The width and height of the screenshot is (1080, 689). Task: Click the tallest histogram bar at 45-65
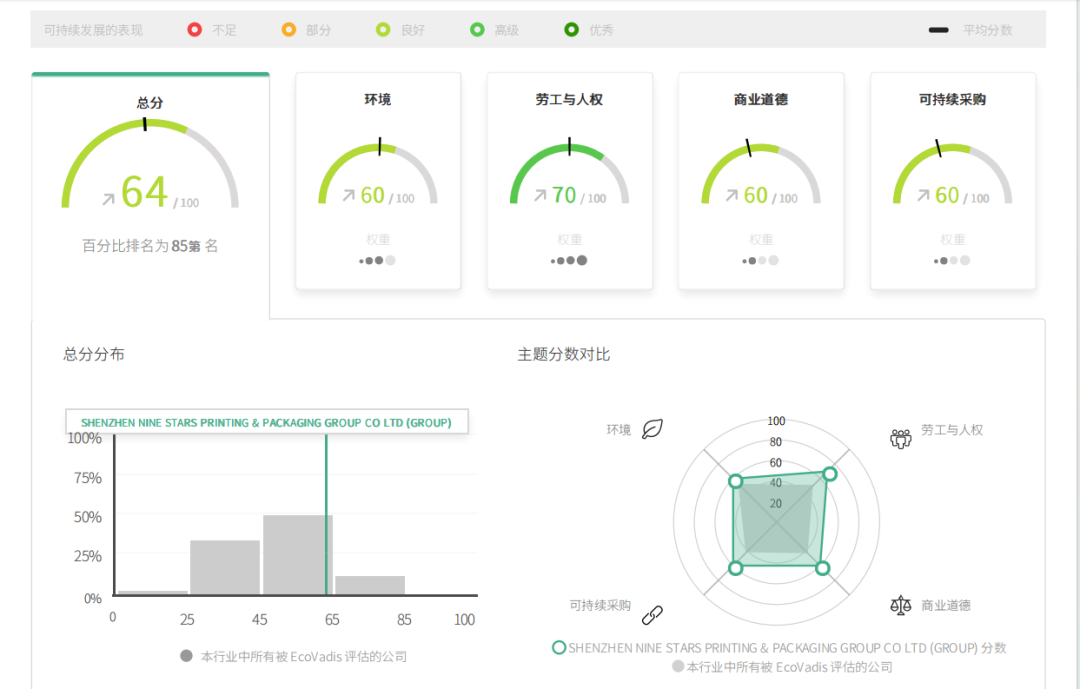click(x=298, y=554)
